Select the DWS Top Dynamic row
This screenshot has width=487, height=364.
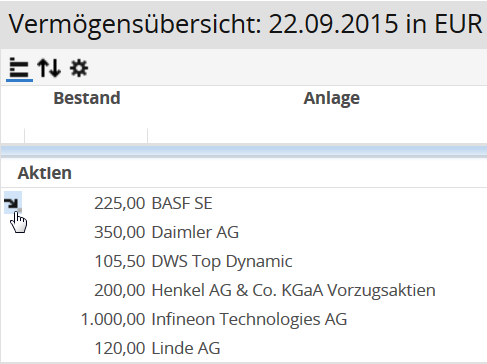244,261
